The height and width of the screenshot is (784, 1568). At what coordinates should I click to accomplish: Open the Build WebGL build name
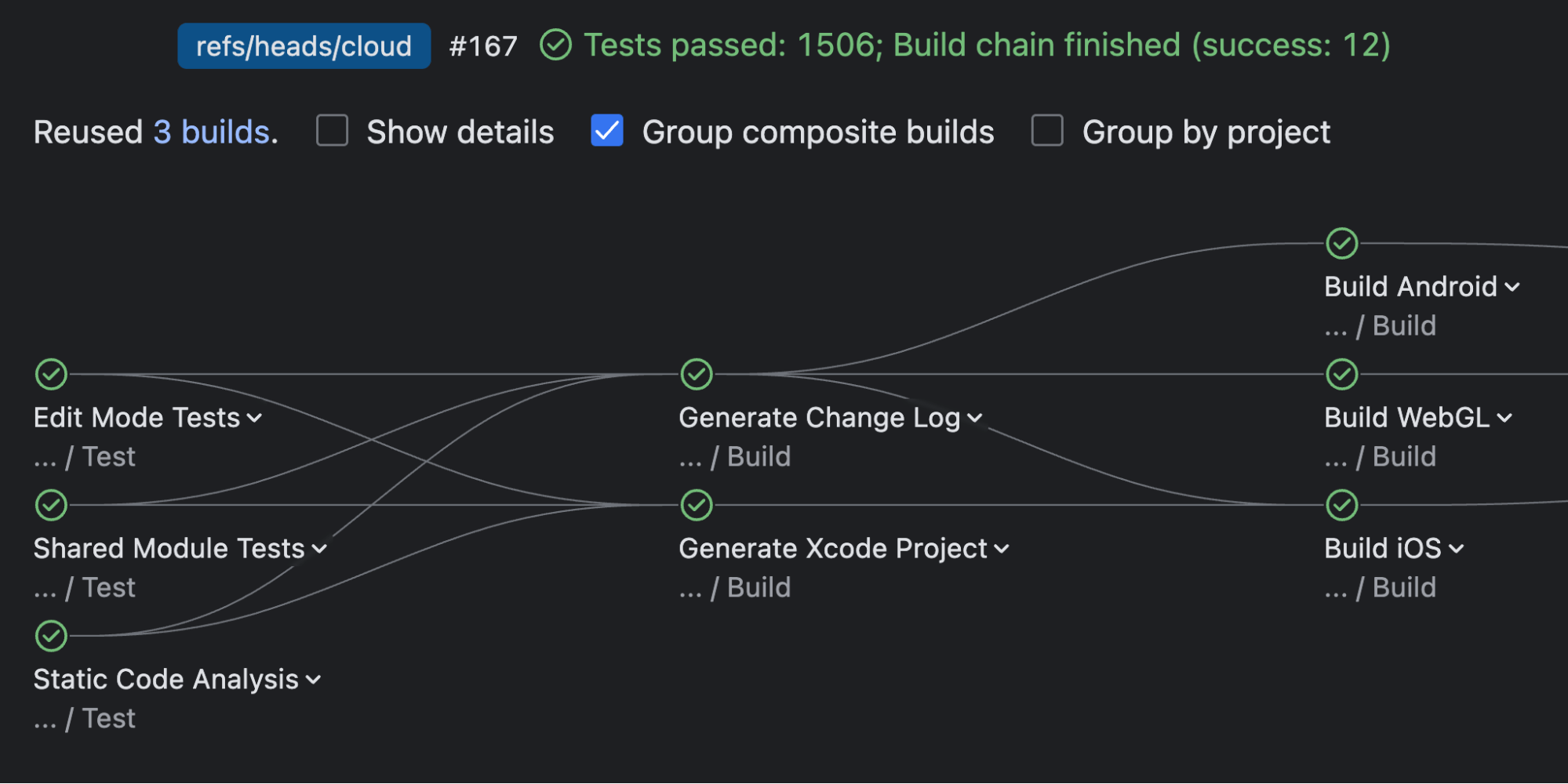pos(1406,418)
